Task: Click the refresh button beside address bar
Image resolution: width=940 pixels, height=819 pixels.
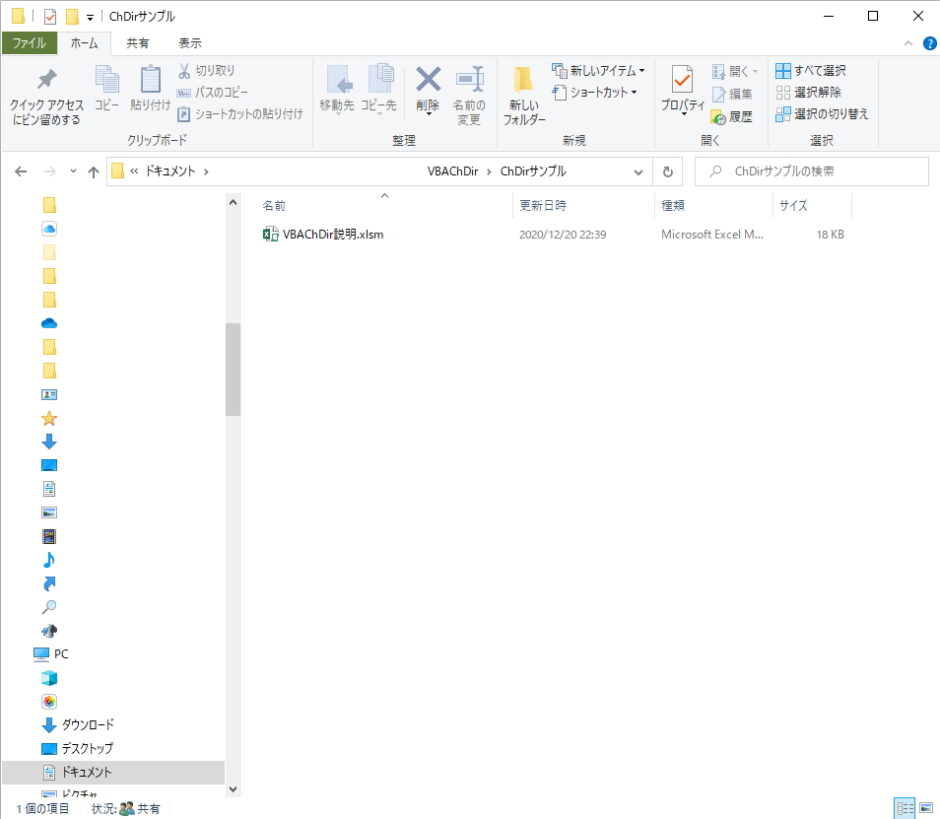Action: [668, 172]
